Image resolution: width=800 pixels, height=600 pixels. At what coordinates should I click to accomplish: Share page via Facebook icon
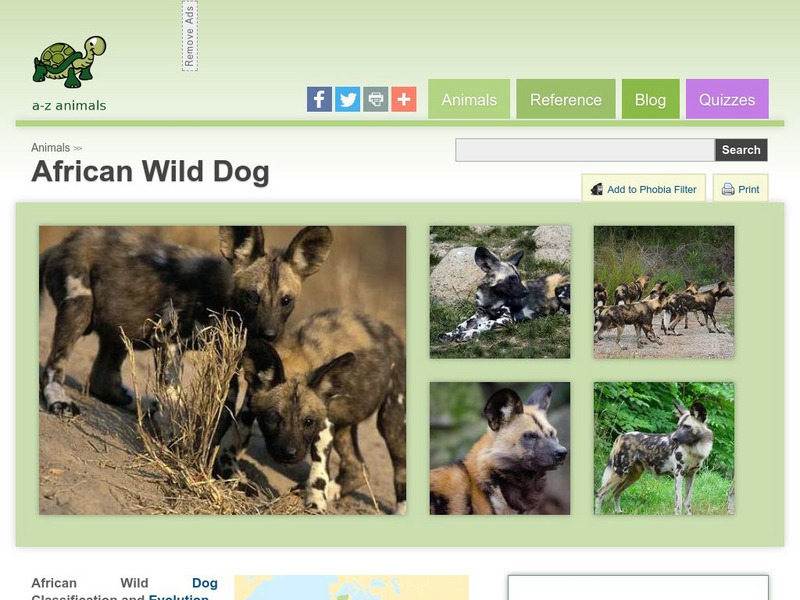pyautogui.click(x=319, y=99)
